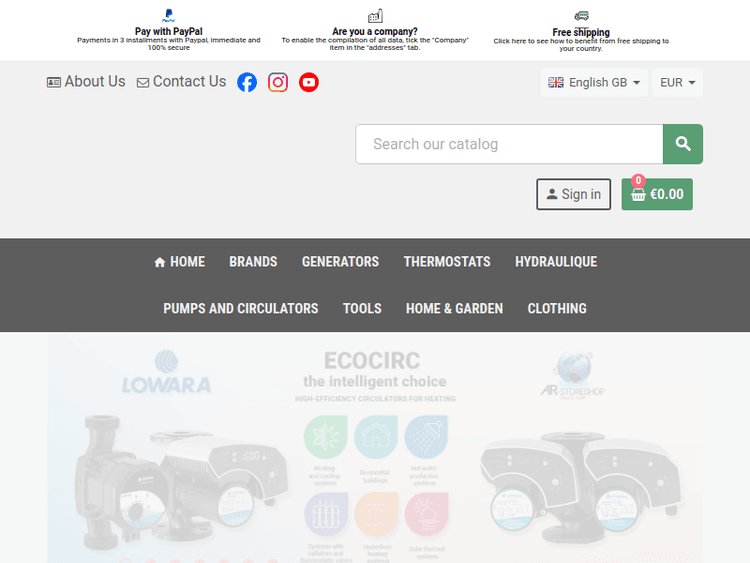This screenshot has height=563, width=750.
Task: Open the BRANDS menu
Action: pos(253,262)
